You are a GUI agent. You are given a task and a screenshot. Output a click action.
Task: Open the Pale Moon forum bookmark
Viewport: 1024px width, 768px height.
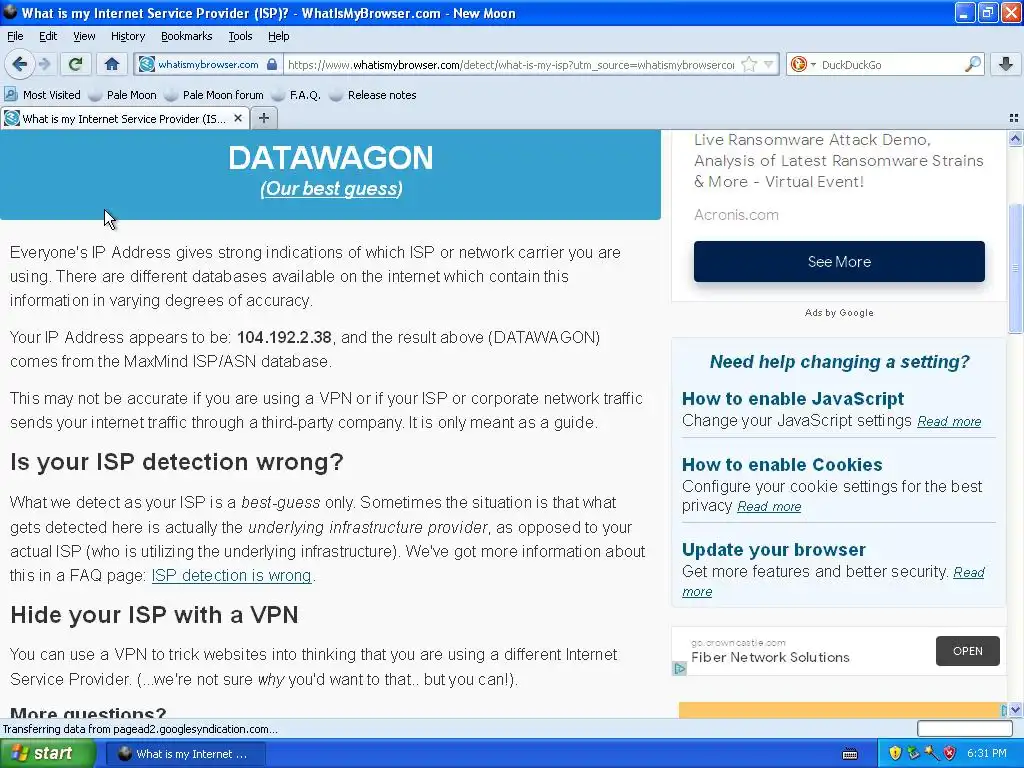[x=214, y=95]
